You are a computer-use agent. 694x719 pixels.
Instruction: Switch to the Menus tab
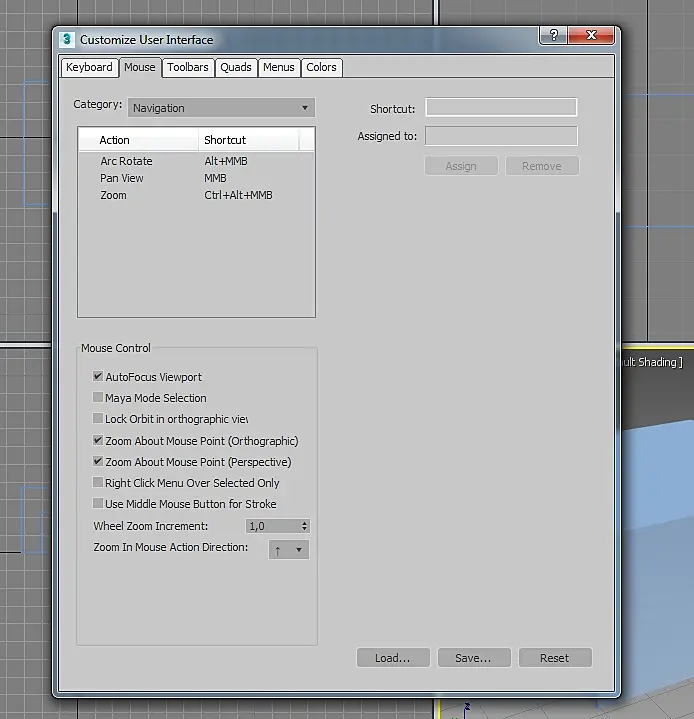279,67
